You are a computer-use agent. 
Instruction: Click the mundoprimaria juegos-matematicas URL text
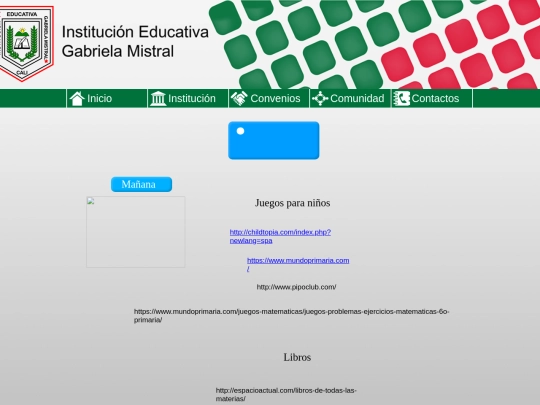[x=291, y=315]
